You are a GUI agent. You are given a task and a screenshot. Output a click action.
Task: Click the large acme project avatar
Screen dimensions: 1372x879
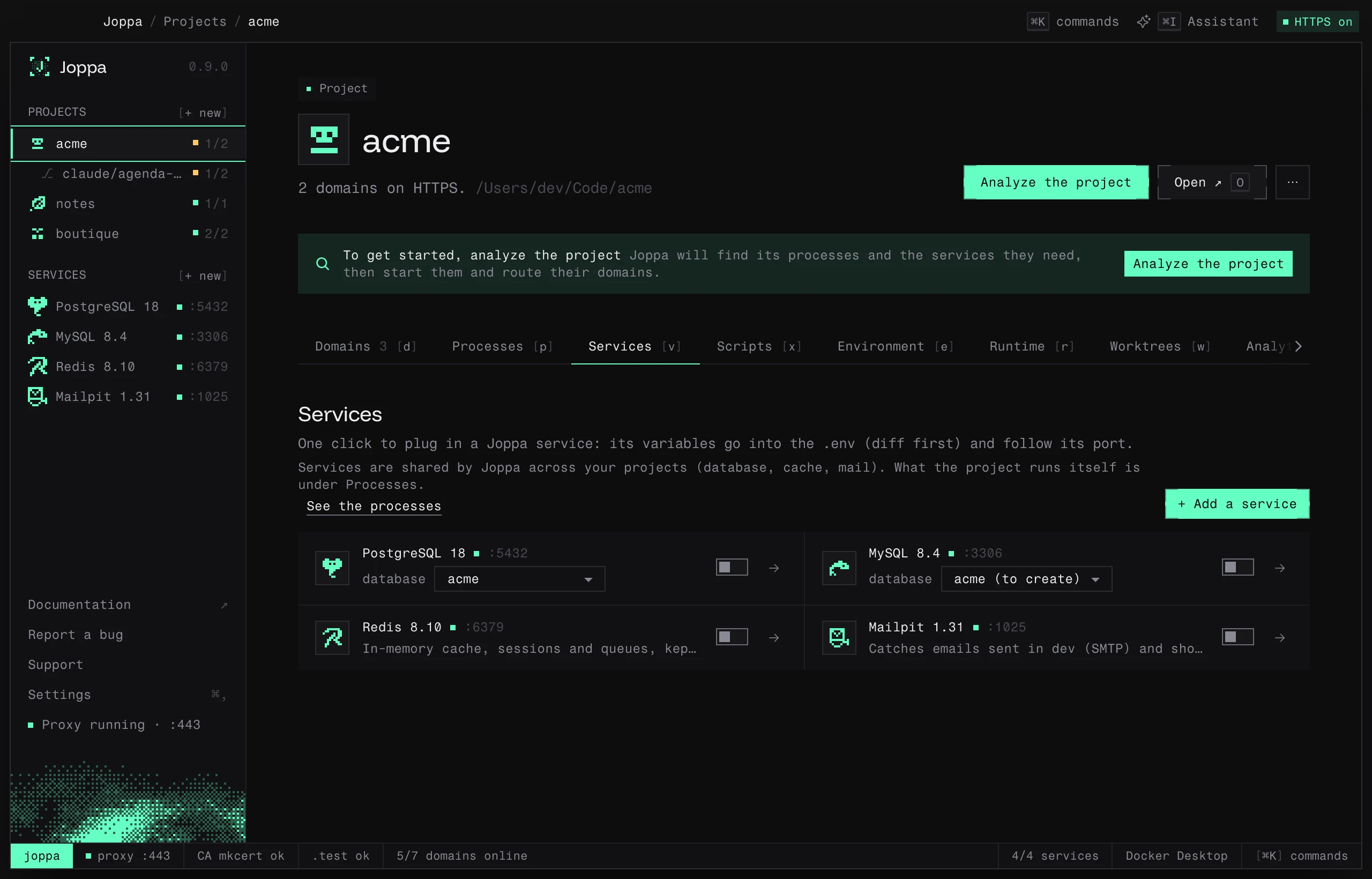(x=324, y=139)
